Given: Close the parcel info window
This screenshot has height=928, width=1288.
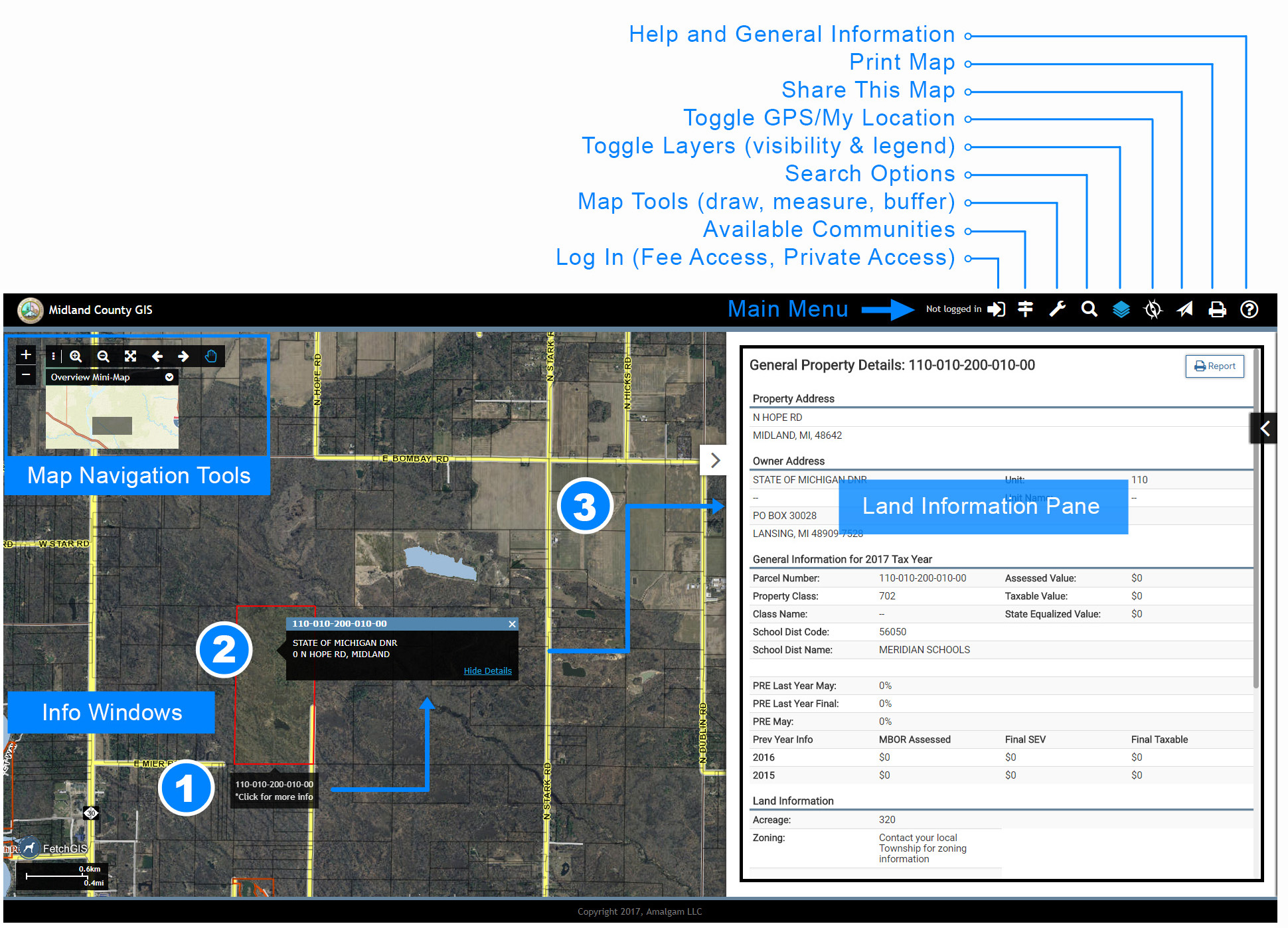Looking at the screenshot, I should point(512,624).
